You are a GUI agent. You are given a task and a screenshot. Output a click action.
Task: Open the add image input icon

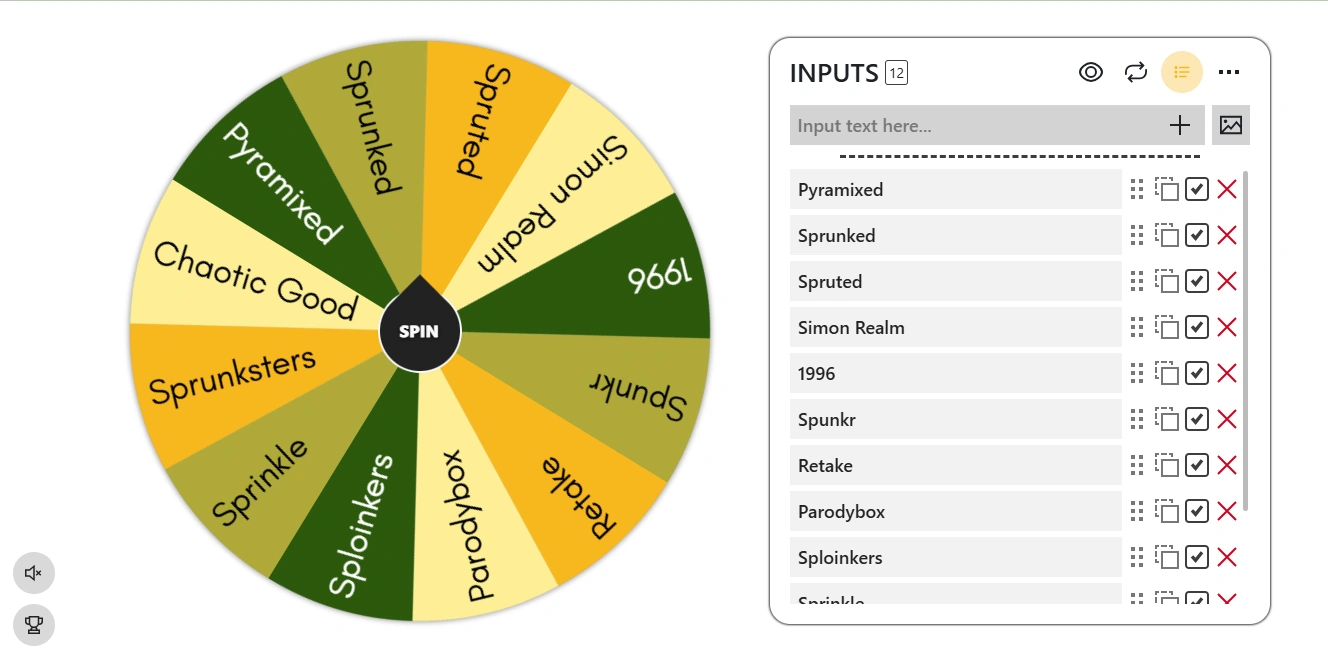[1231, 125]
